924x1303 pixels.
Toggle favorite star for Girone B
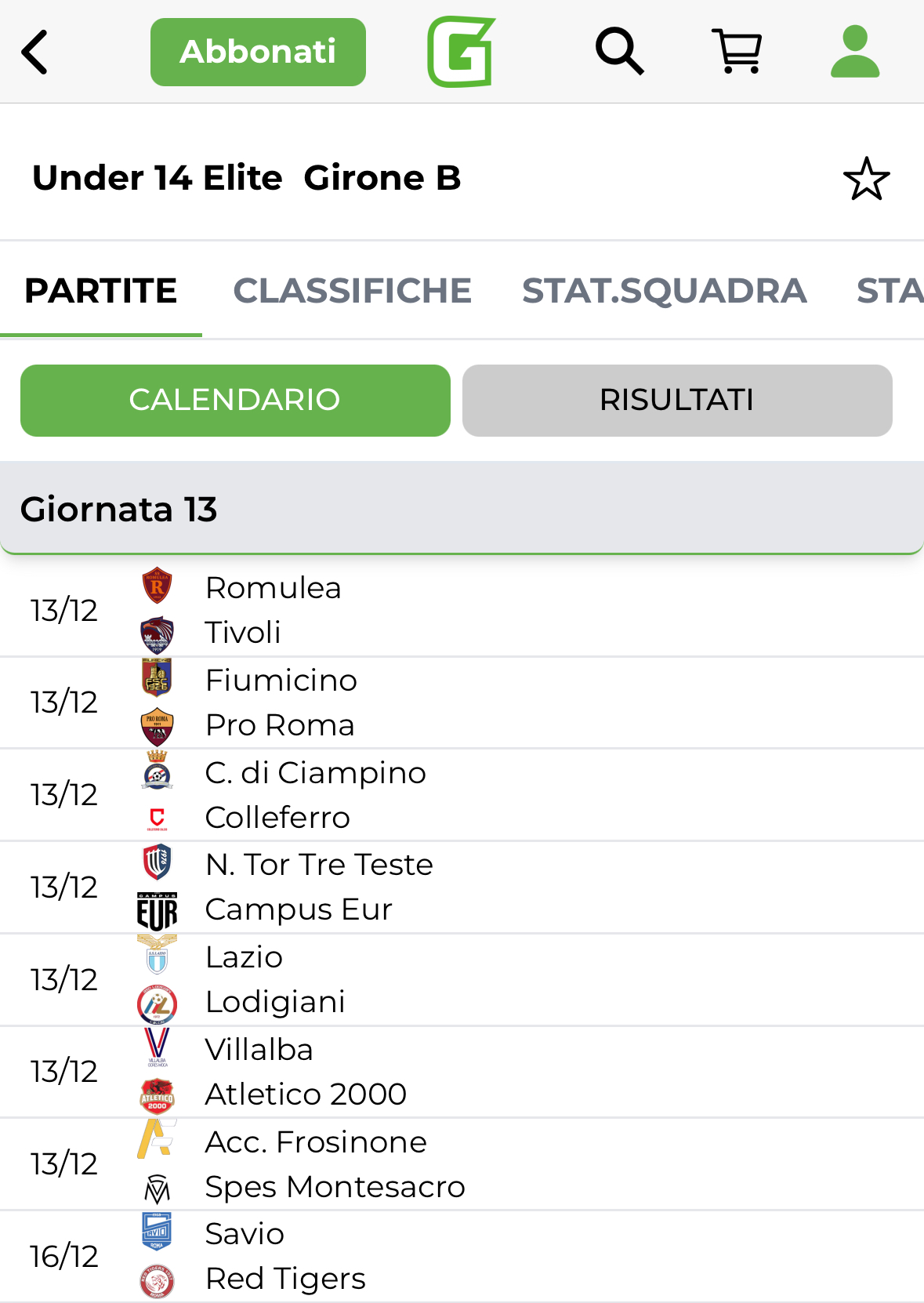[x=866, y=179]
